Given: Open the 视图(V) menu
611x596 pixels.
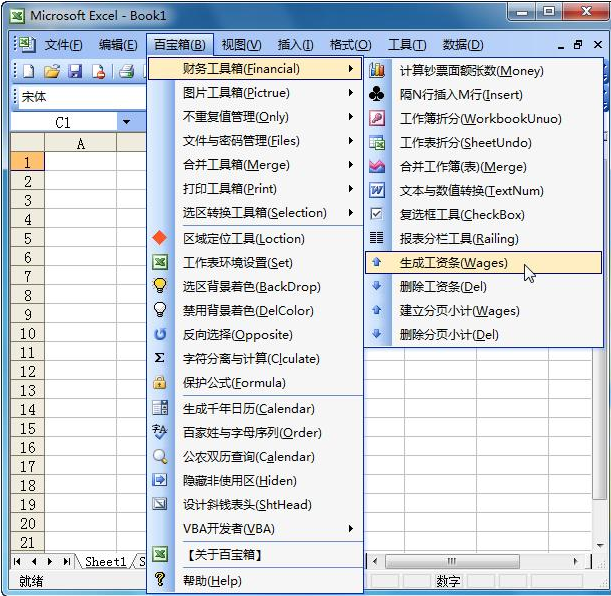Looking at the screenshot, I should 241,45.
